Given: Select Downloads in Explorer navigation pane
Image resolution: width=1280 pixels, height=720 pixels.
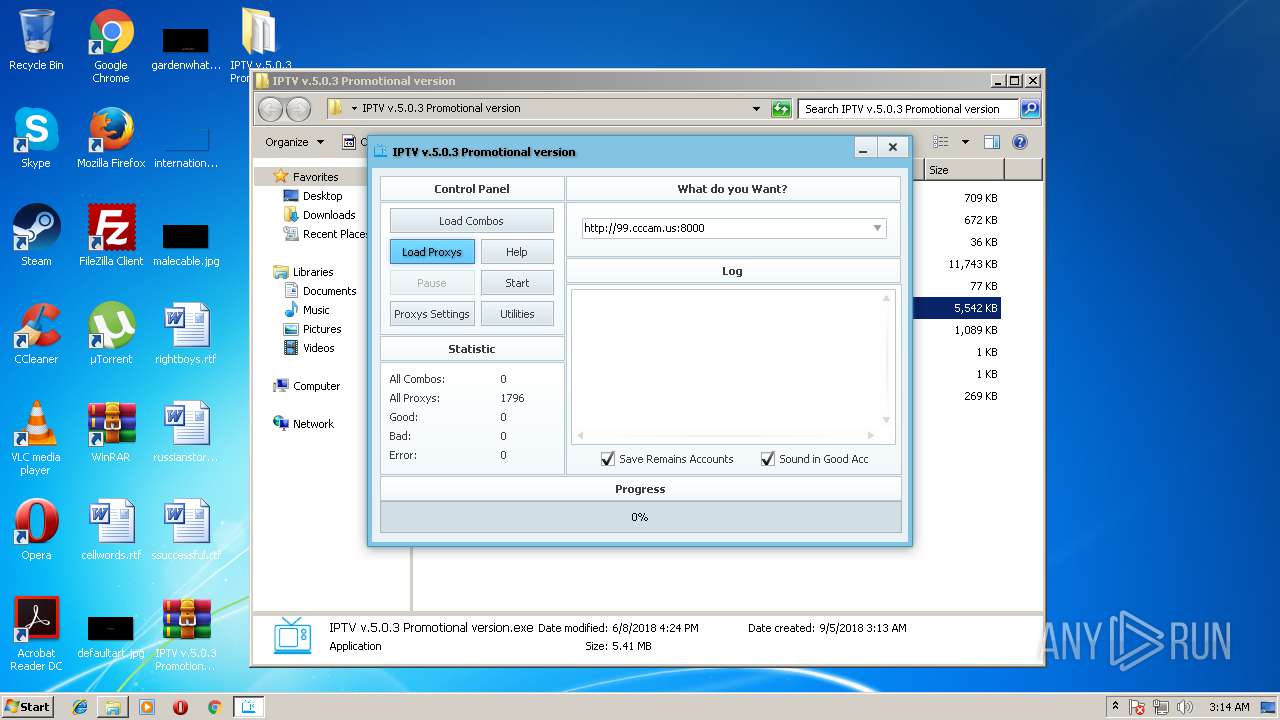Looking at the screenshot, I should (x=329, y=215).
